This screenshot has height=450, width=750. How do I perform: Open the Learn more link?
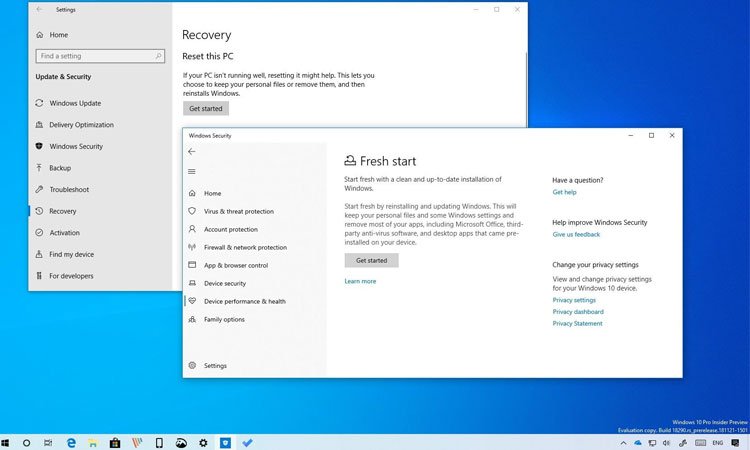coord(360,281)
